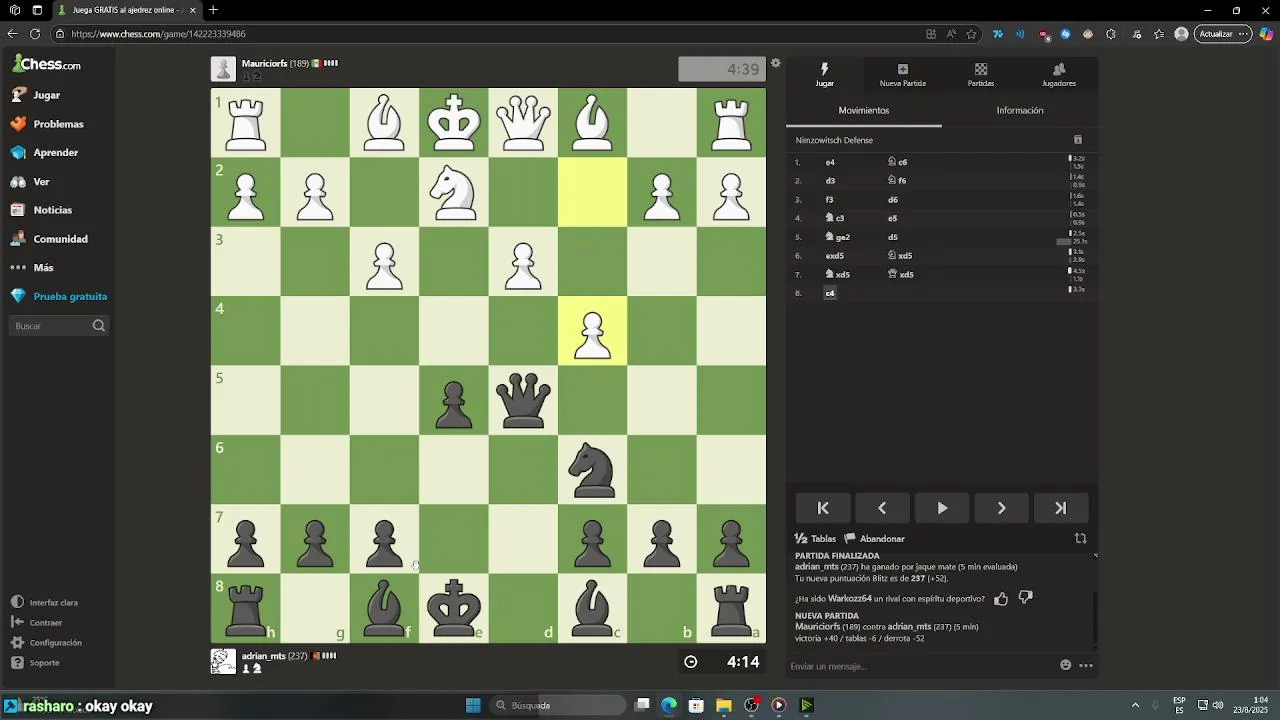Resign with Abandonar button

(x=875, y=539)
